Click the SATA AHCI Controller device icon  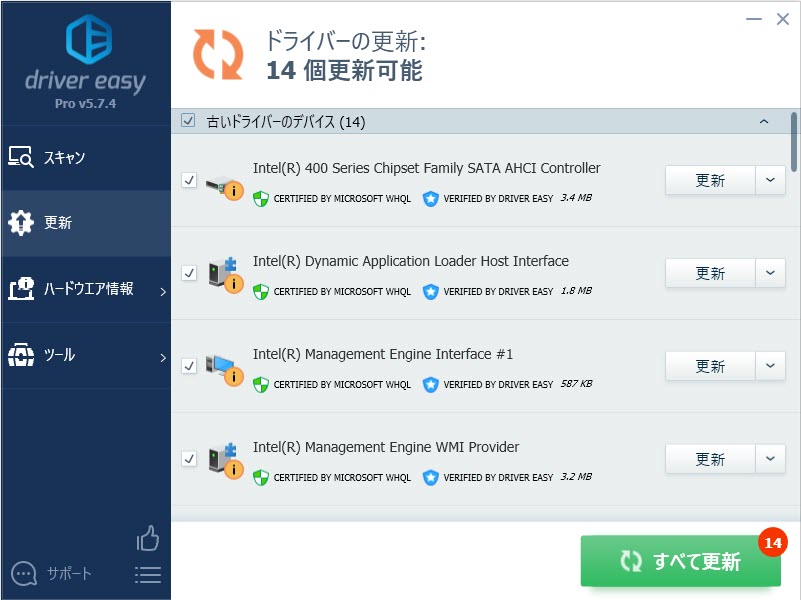coord(224,187)
